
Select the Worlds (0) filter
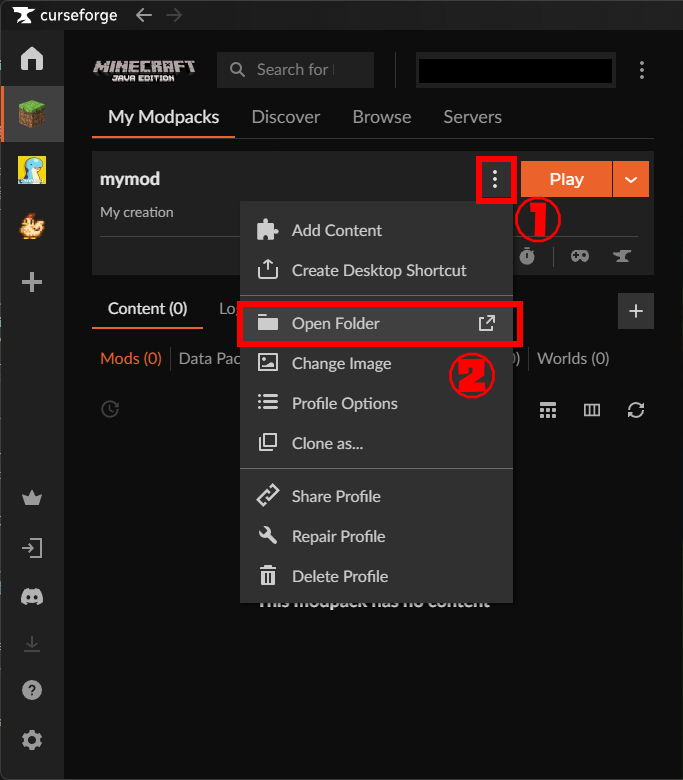coord(573,359)
